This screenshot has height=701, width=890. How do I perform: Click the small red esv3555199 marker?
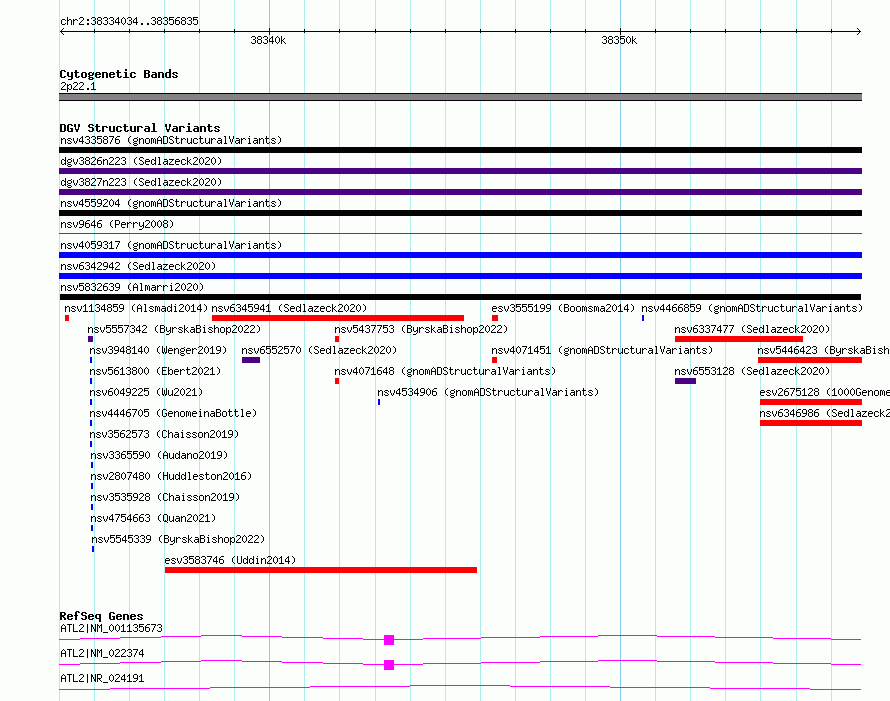495,318
